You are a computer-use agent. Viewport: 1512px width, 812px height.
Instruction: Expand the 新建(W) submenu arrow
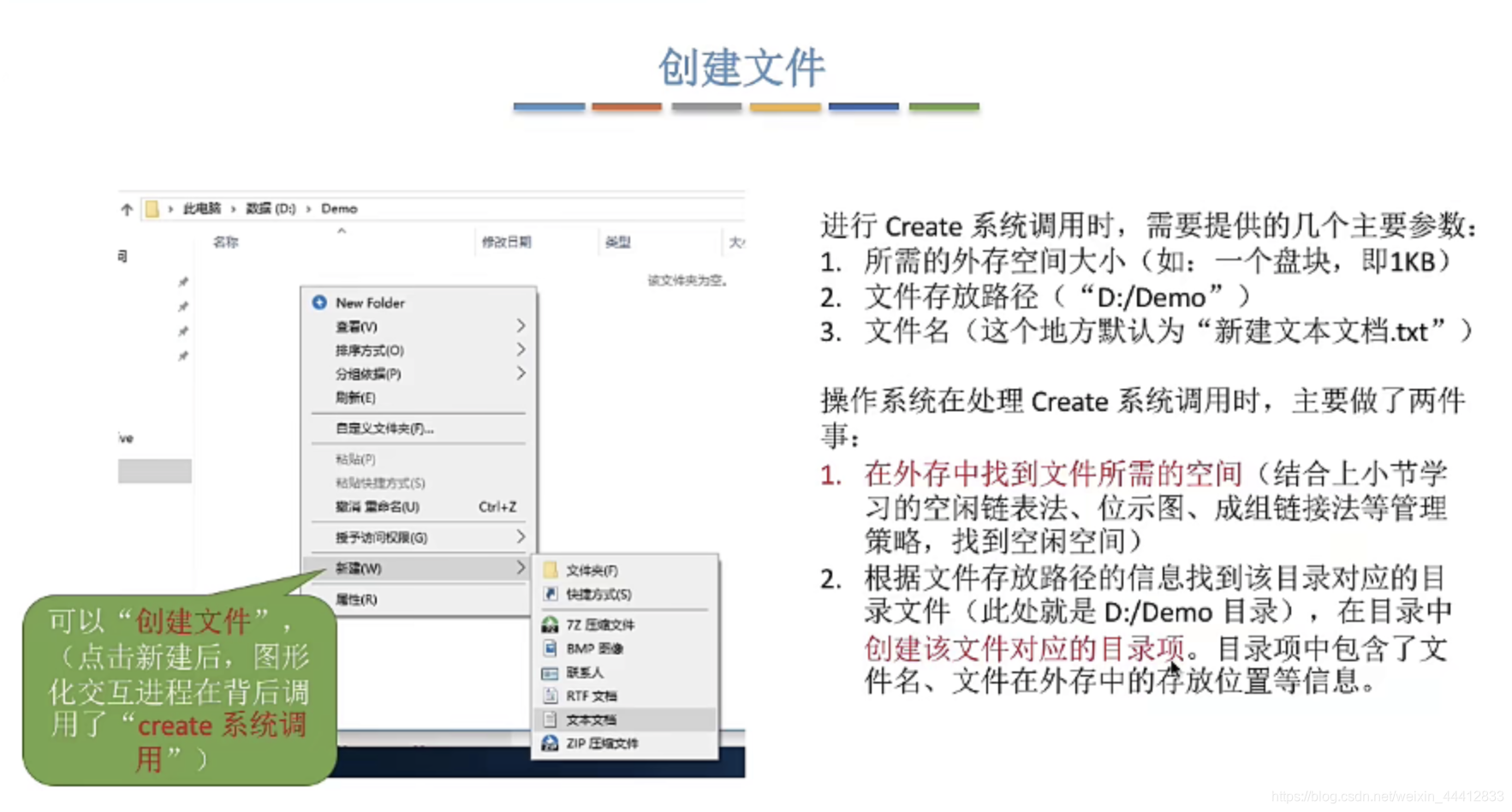tap(521, 567)
